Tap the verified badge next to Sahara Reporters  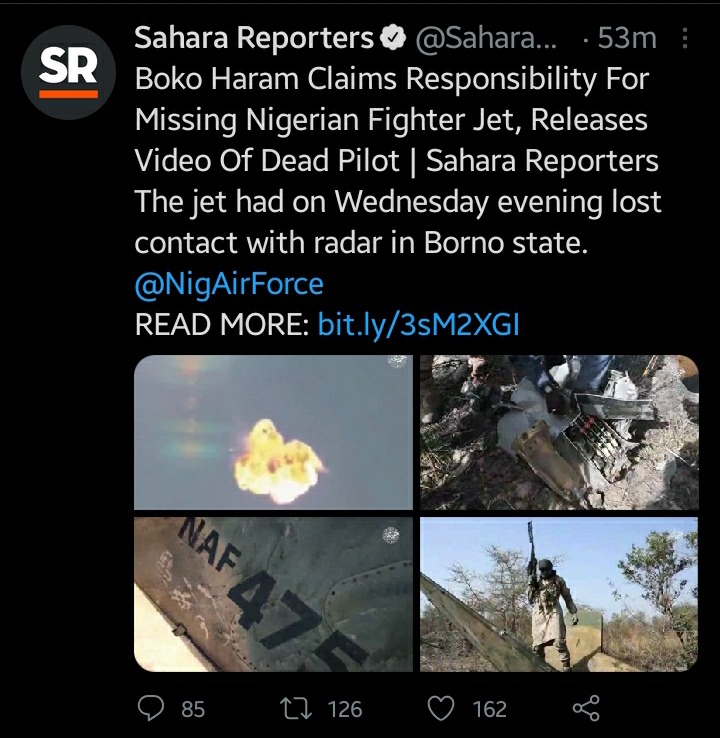(x=393, y=38)
